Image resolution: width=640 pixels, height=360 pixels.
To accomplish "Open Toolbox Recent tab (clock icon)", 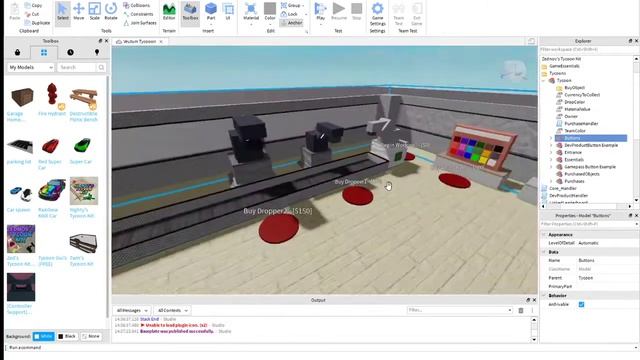I will click(70, 52).
